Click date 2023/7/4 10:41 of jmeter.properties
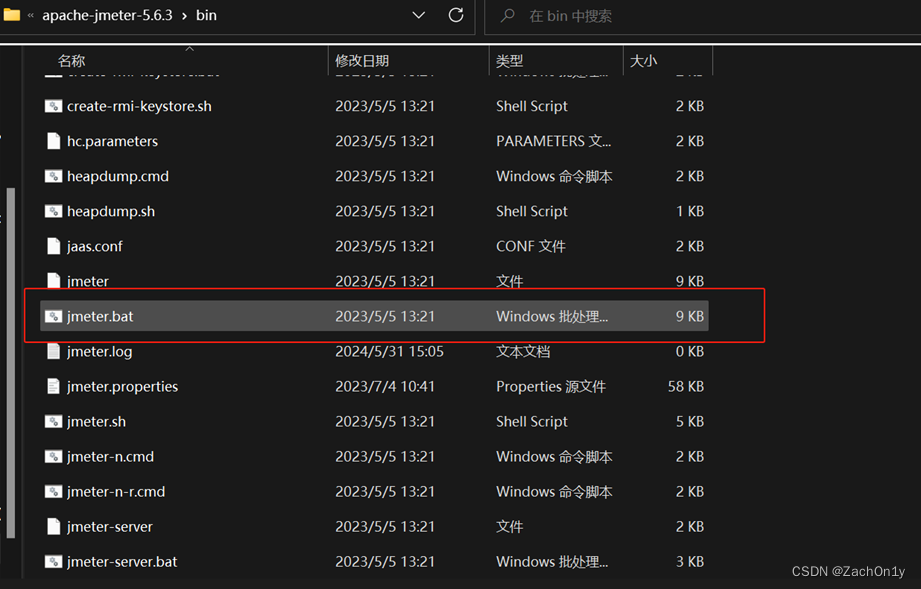 point(385,386)
